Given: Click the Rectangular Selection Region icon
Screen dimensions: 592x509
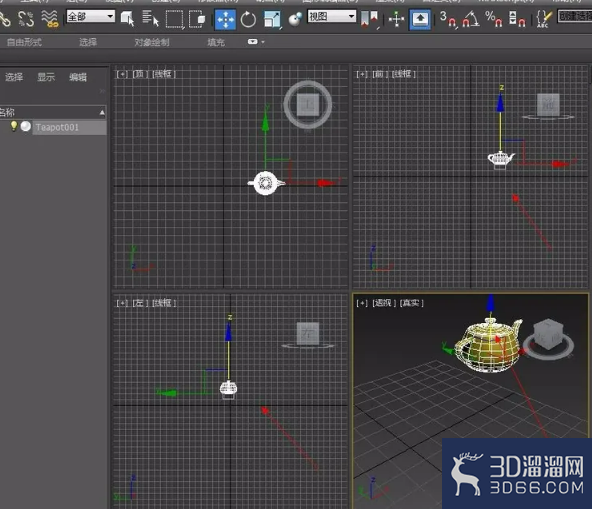Looking at the screenshot, I should pyautogui.click(x=174, y=19).
